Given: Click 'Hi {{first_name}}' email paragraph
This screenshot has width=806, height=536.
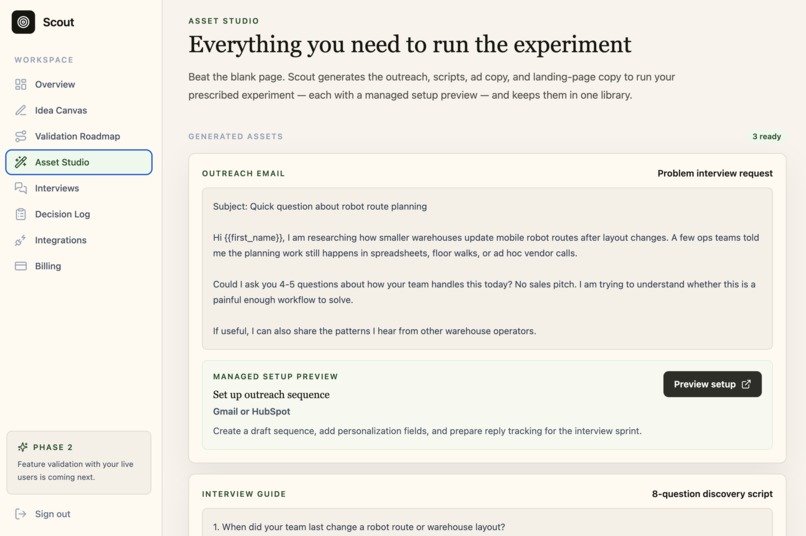Looking at the screenshot, I should 486,245.
